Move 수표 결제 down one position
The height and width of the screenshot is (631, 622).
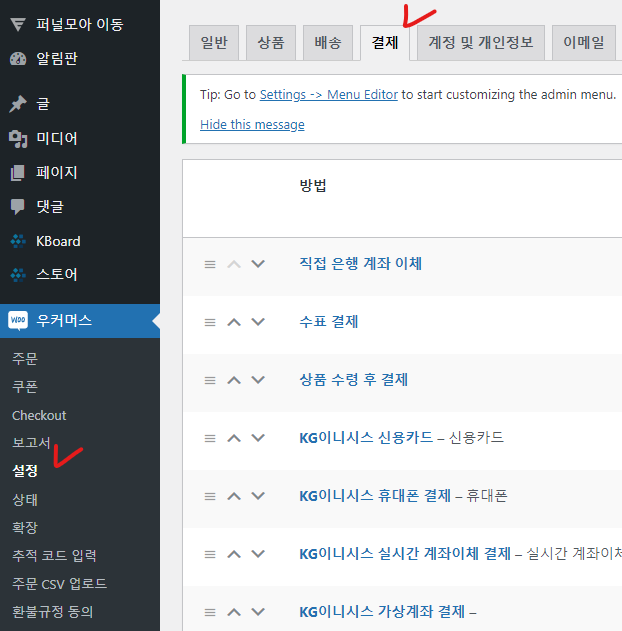coord(258,322)
